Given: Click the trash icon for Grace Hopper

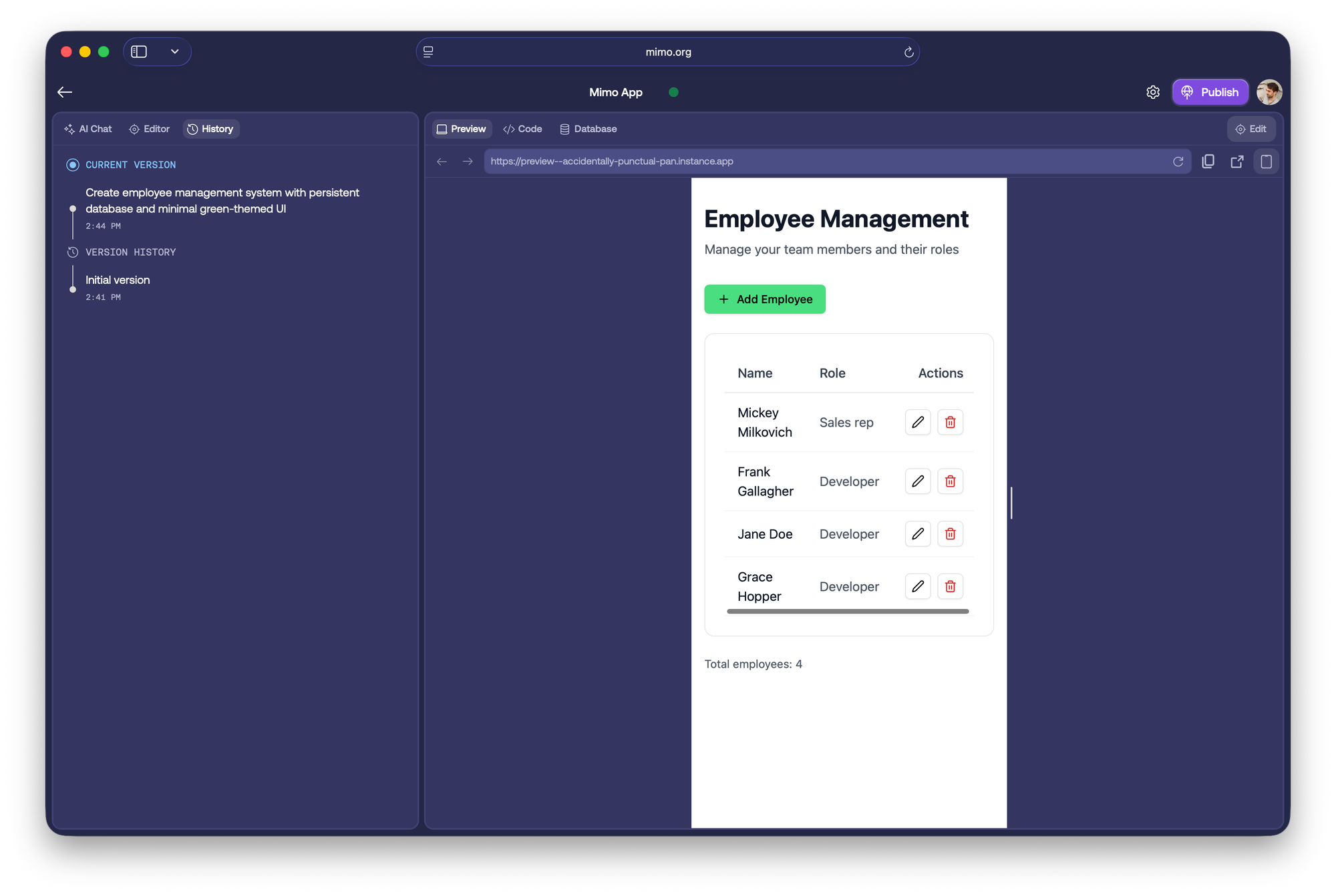Looking at the screenshot, I should (x=950, y=586).
